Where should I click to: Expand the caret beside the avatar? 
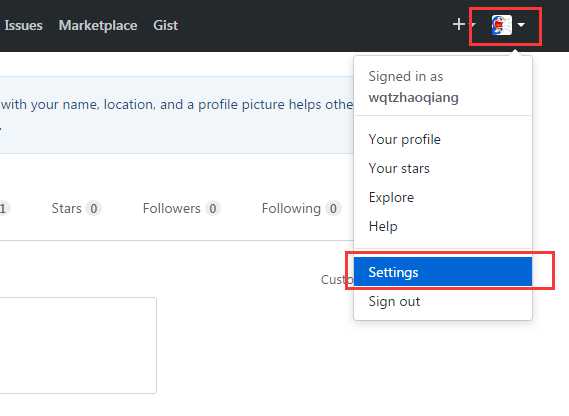pos(521,25)
